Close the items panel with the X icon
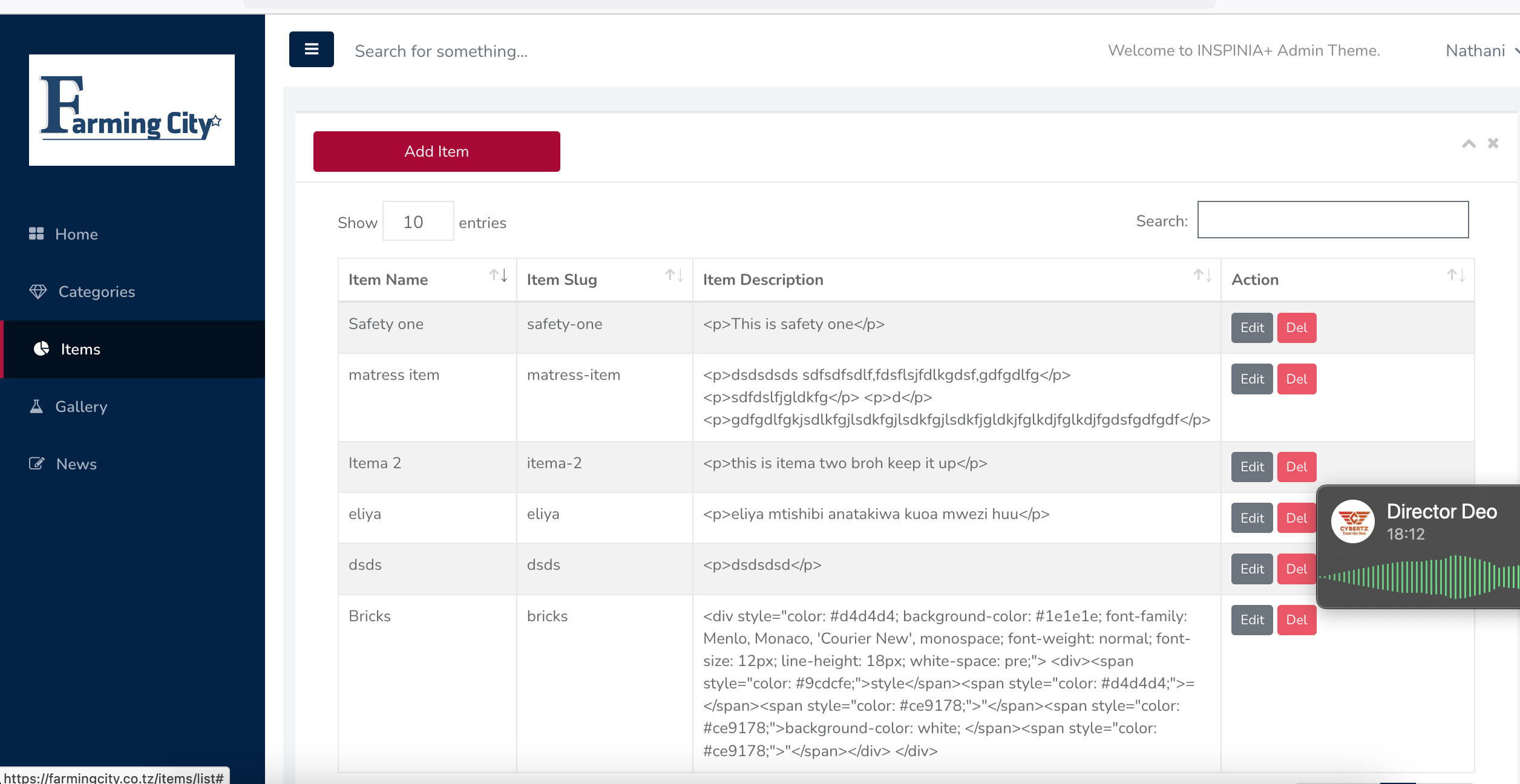 pos(1493,143)
